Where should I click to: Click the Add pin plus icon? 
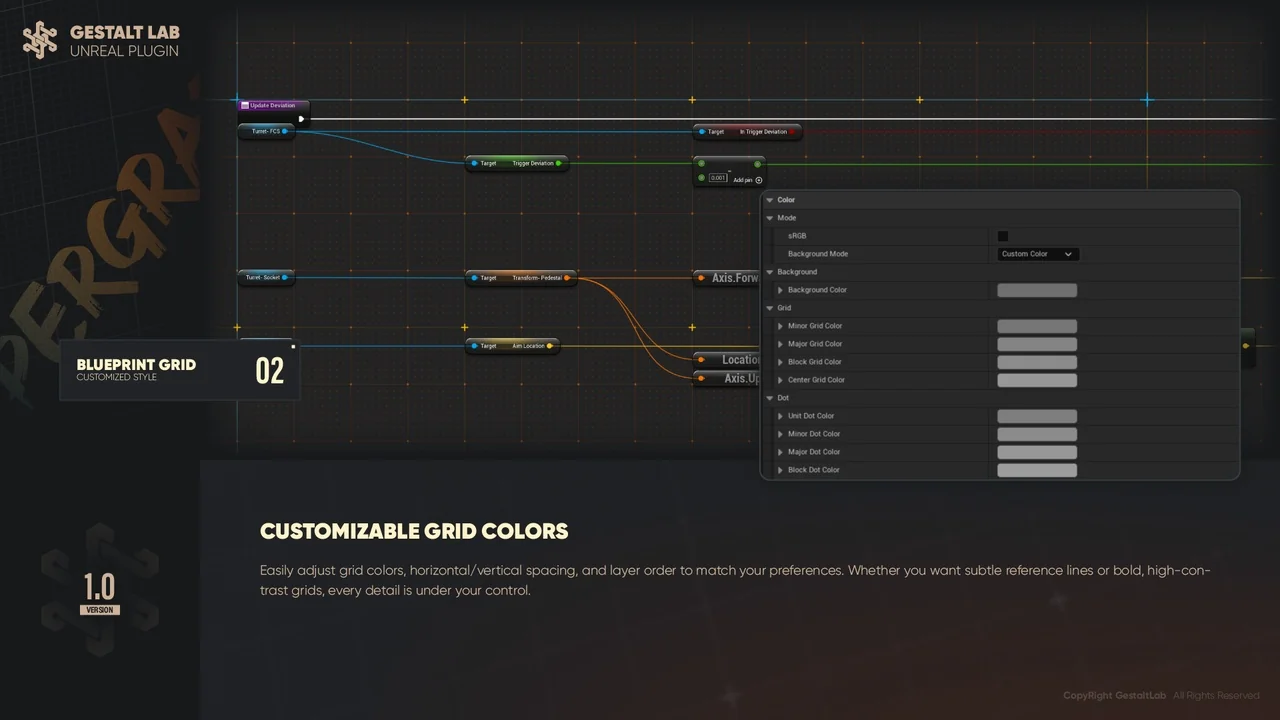758,180
